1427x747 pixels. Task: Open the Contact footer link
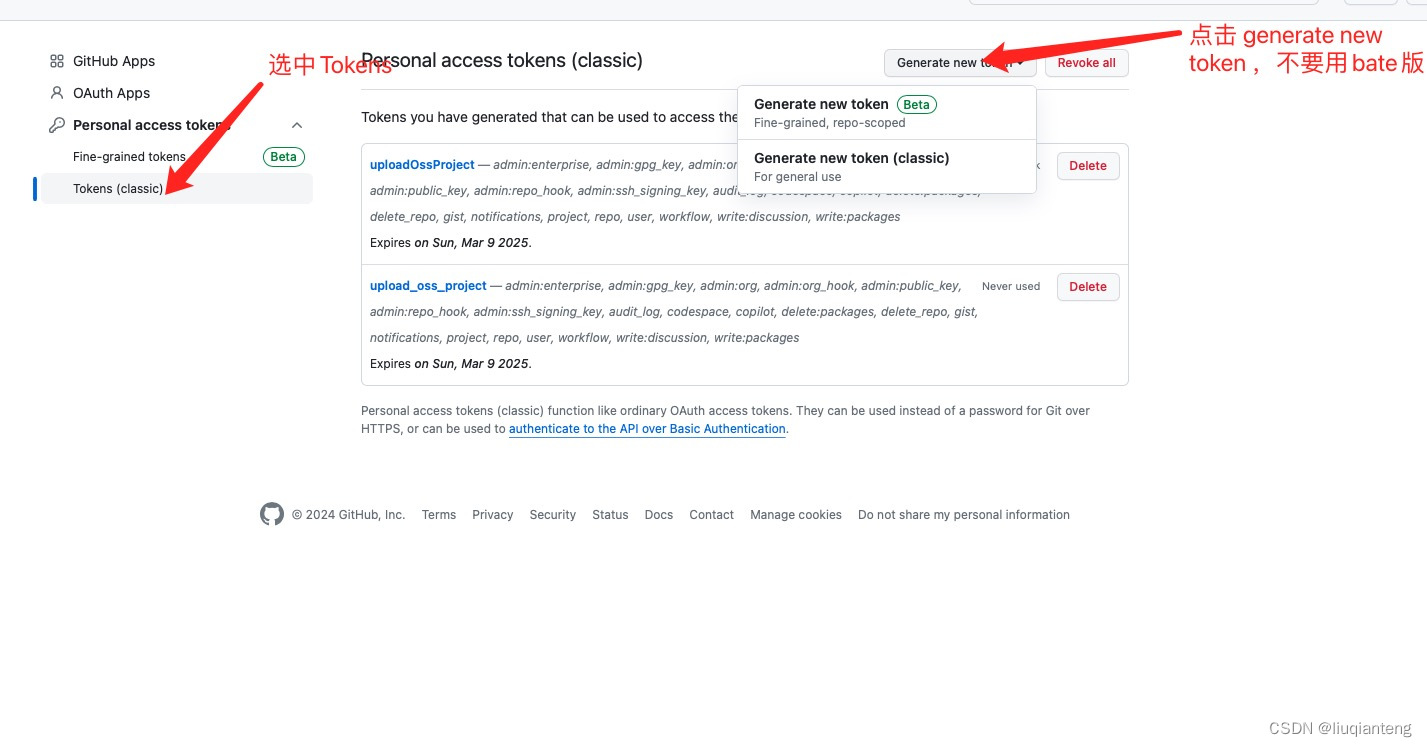pyautogui.click(x=712, y=515)
